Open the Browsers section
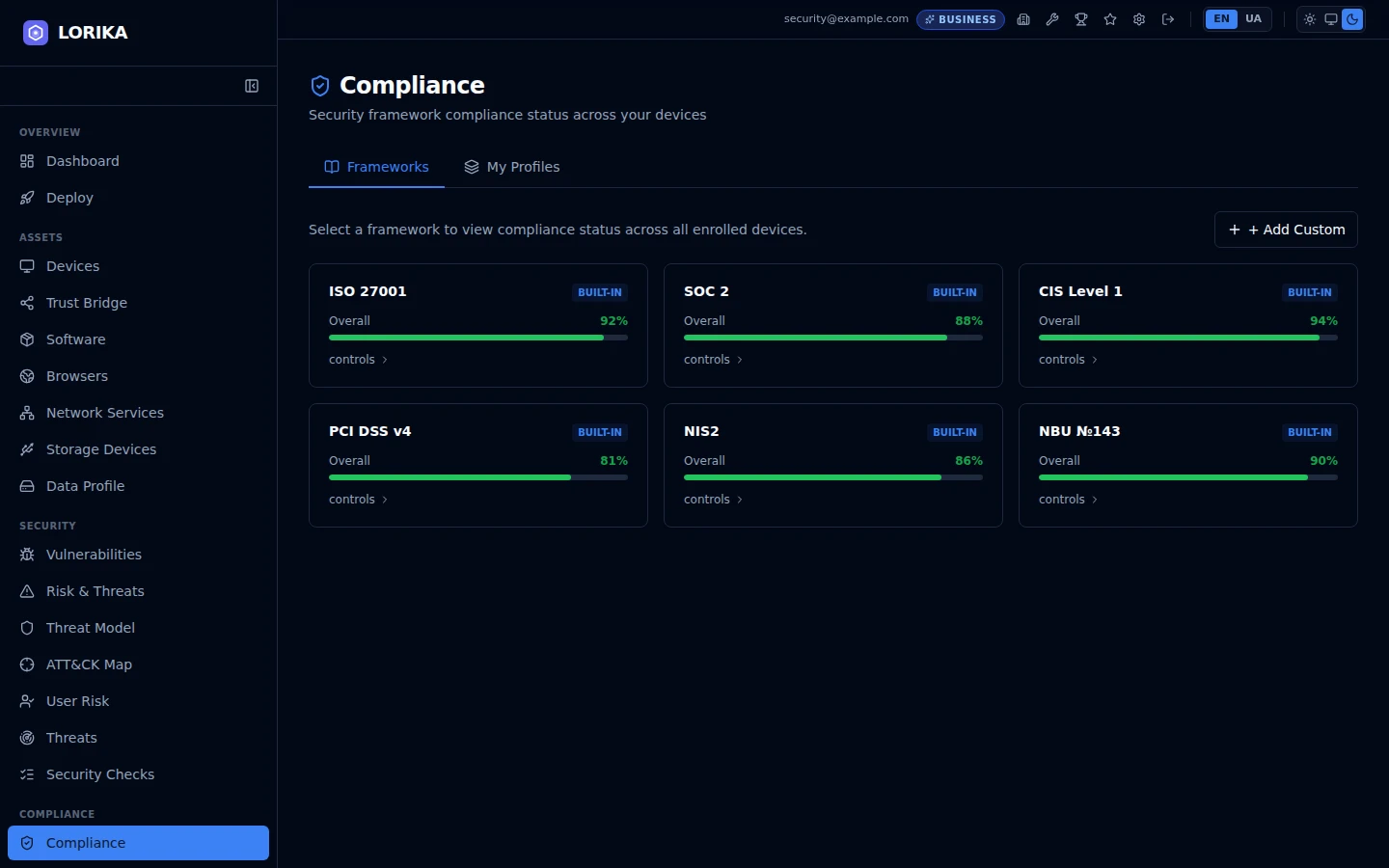This screenshot has height=868, width=1389. (x=138, y=376)
